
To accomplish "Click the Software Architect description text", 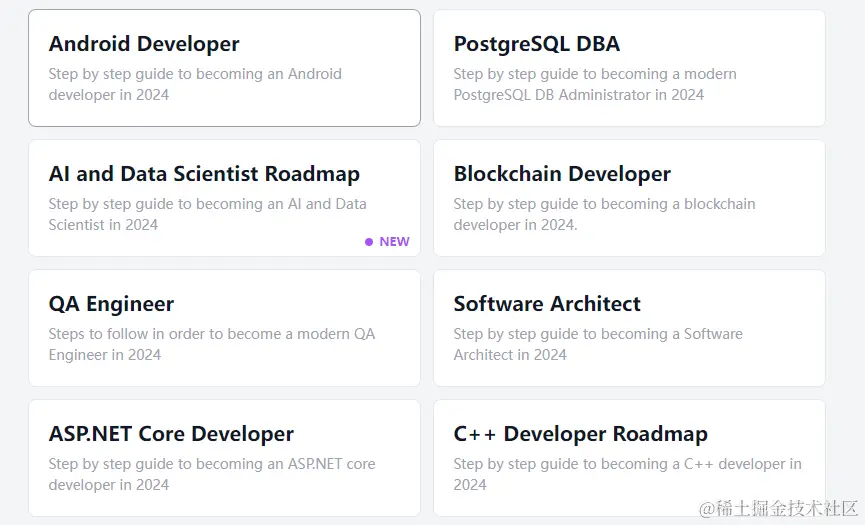I will [x=598, y=344].
